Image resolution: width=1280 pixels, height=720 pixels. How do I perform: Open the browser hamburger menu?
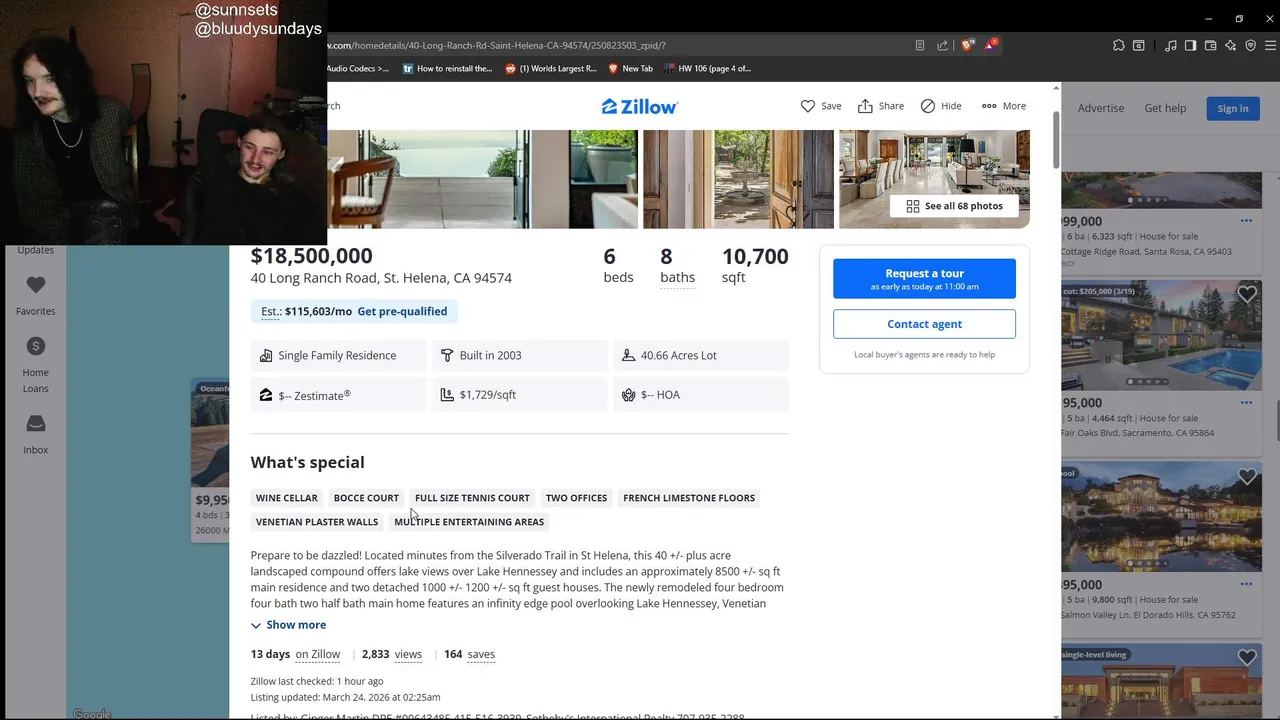pyautogui.click(x=1270, y=45)
